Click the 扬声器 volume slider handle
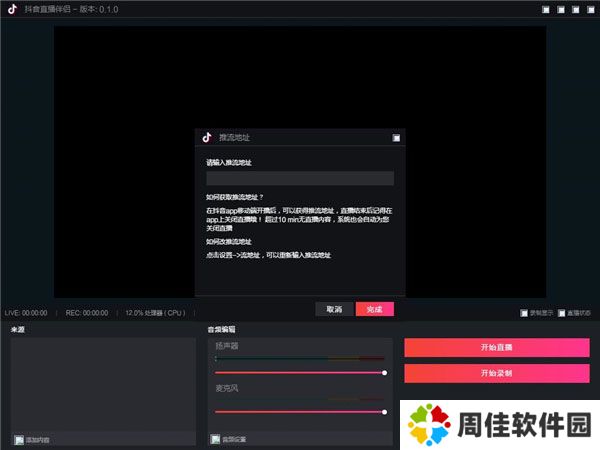600x450 pixels. coord(384,372)
